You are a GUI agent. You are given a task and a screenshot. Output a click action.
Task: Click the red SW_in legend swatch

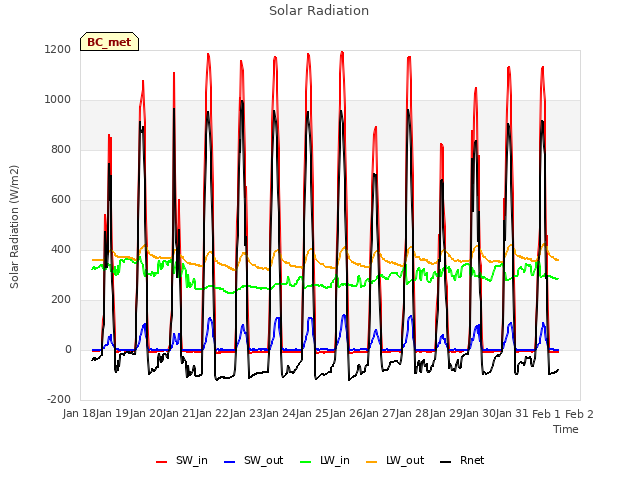pos(162,462)
